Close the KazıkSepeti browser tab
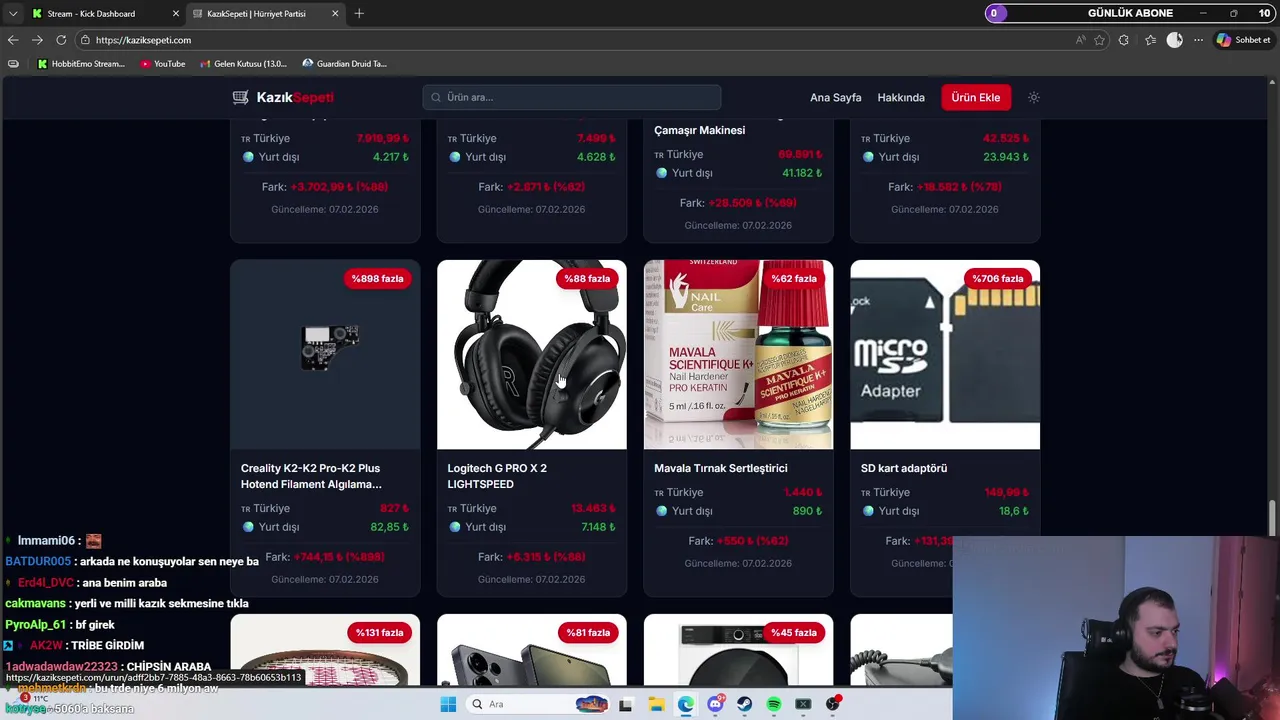The width and height of the screenshot is (1280, 720). pos(335,14)
